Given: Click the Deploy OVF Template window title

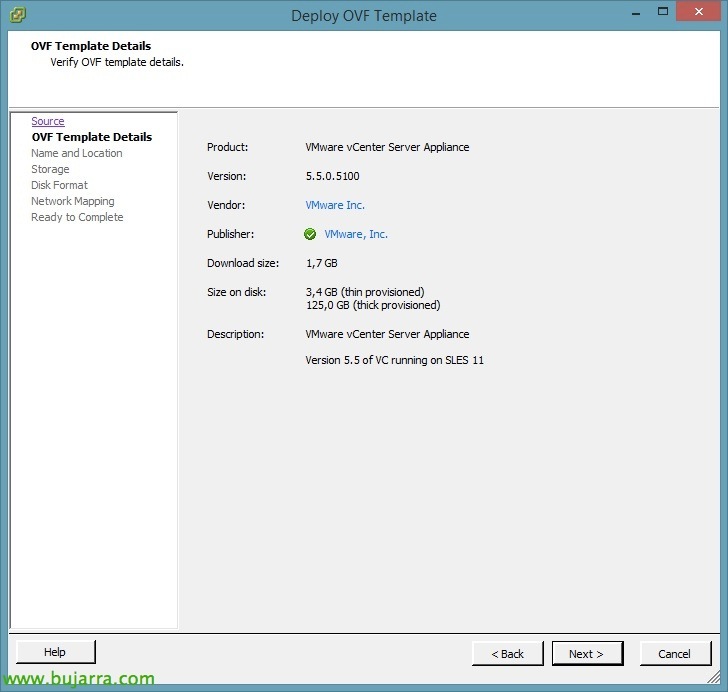Looking at the screenshot, I should pyautogui.click(x=364, y=16).
